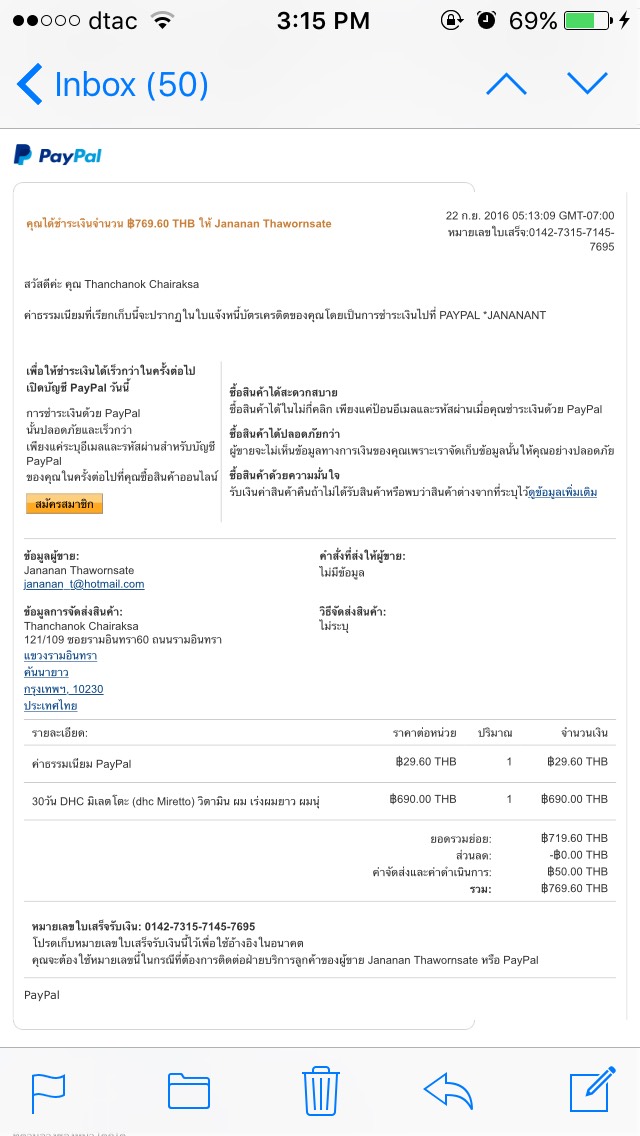
Task: Compose a new message with pencil icon
Action: 590,1089
